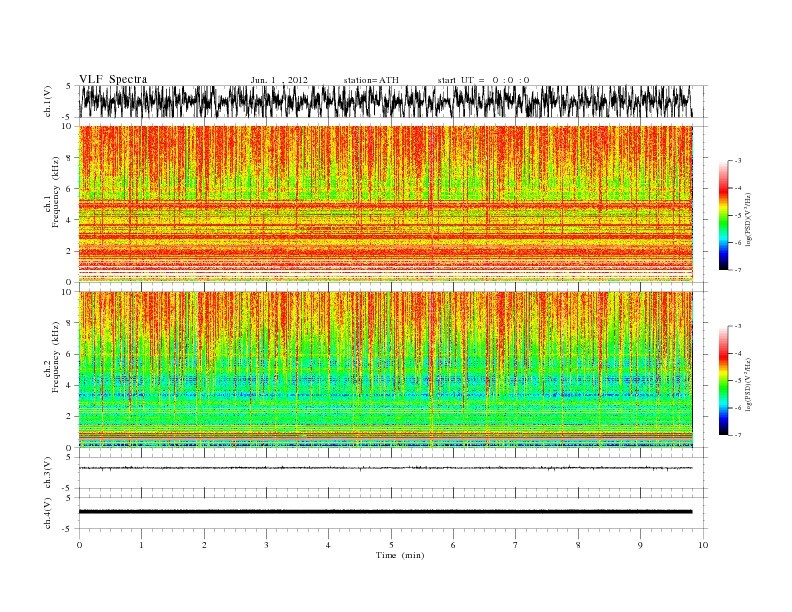Click time-axis tick label "7"
Image resolution: width=792 pixels, height=612 pixels.
[x=516, y=545]
